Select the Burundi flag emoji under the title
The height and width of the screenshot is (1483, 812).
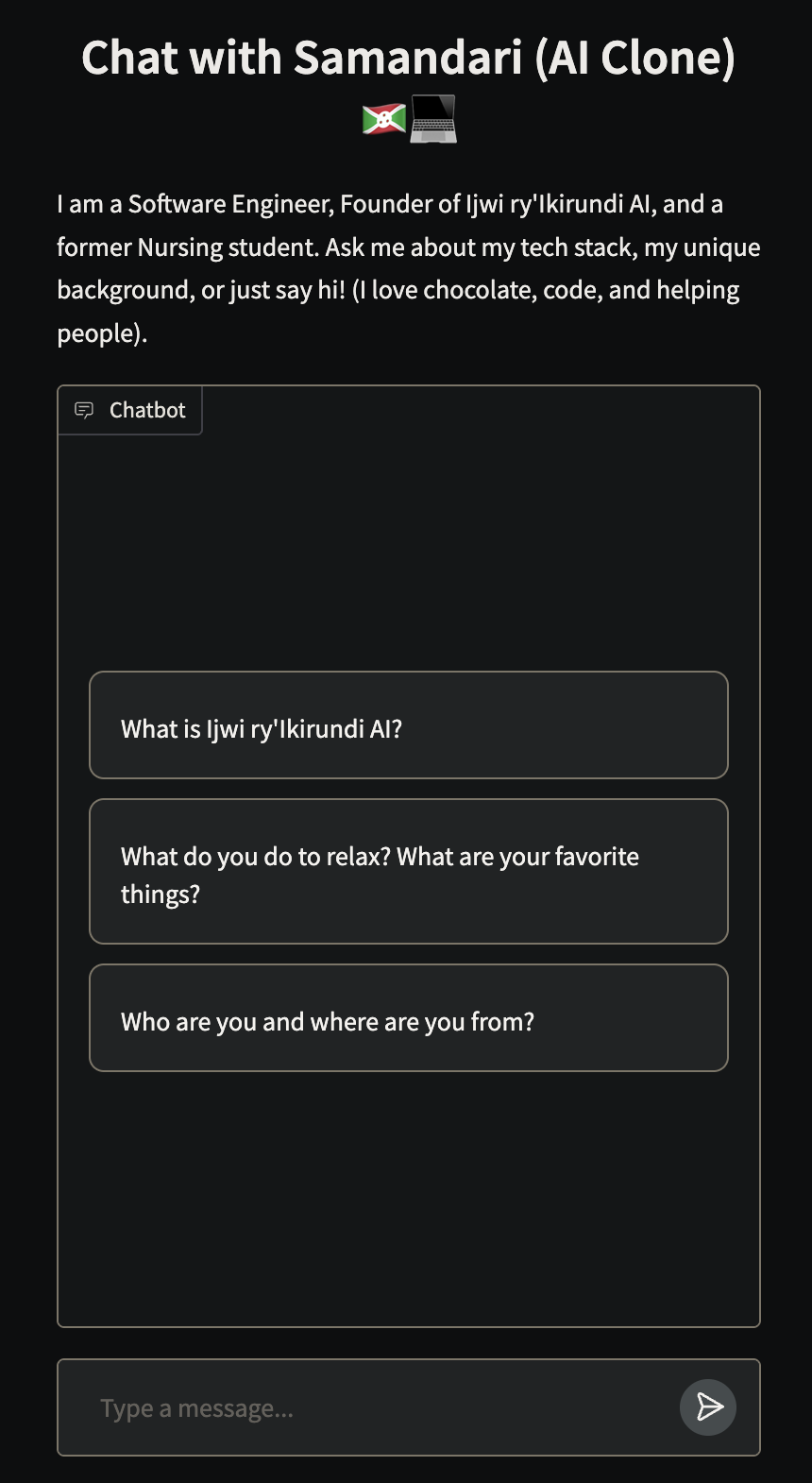click(382, 118)
